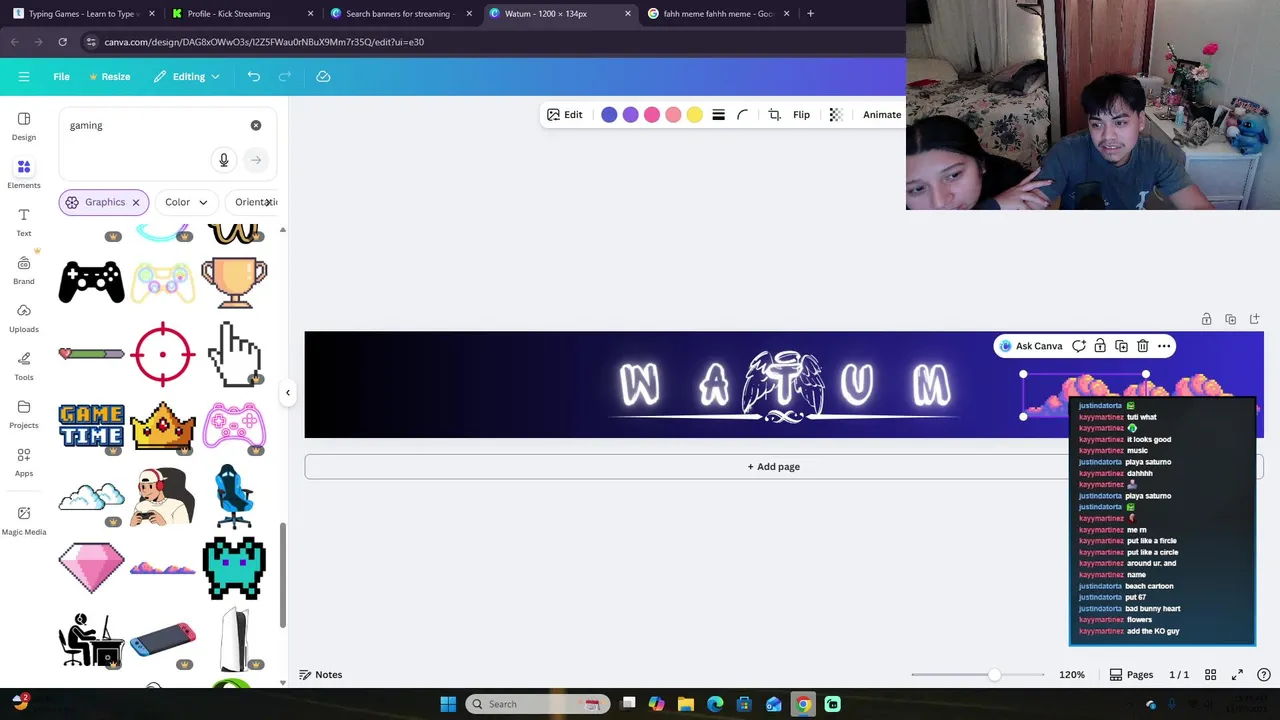Select the purple color swatch
This screenshot has width=1280, height=720.
point(630,115)
